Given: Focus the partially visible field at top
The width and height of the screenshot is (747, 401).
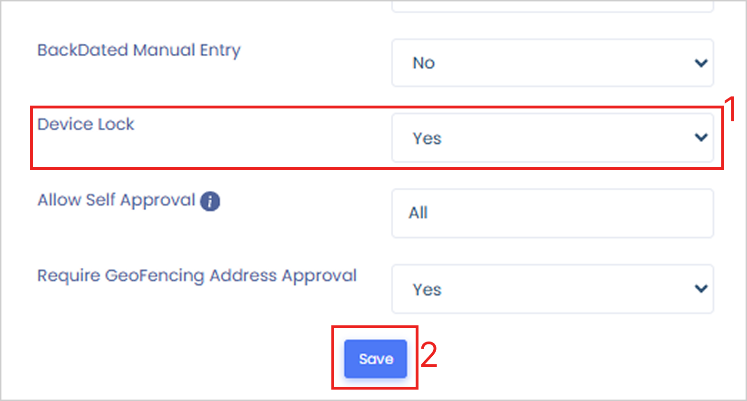Looking at the screenshot, I should point(552,5).
